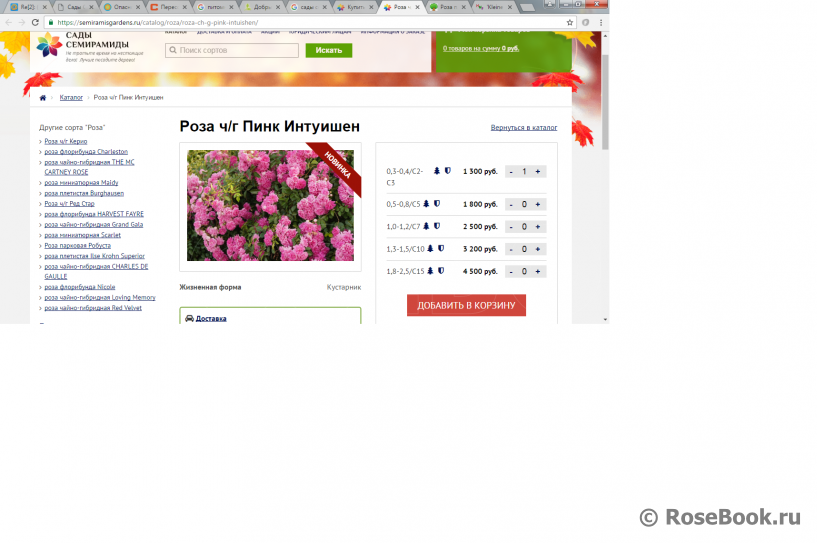
Task: Click the quantity value in 1 300 руб. row
Action: tap(524, 171)
